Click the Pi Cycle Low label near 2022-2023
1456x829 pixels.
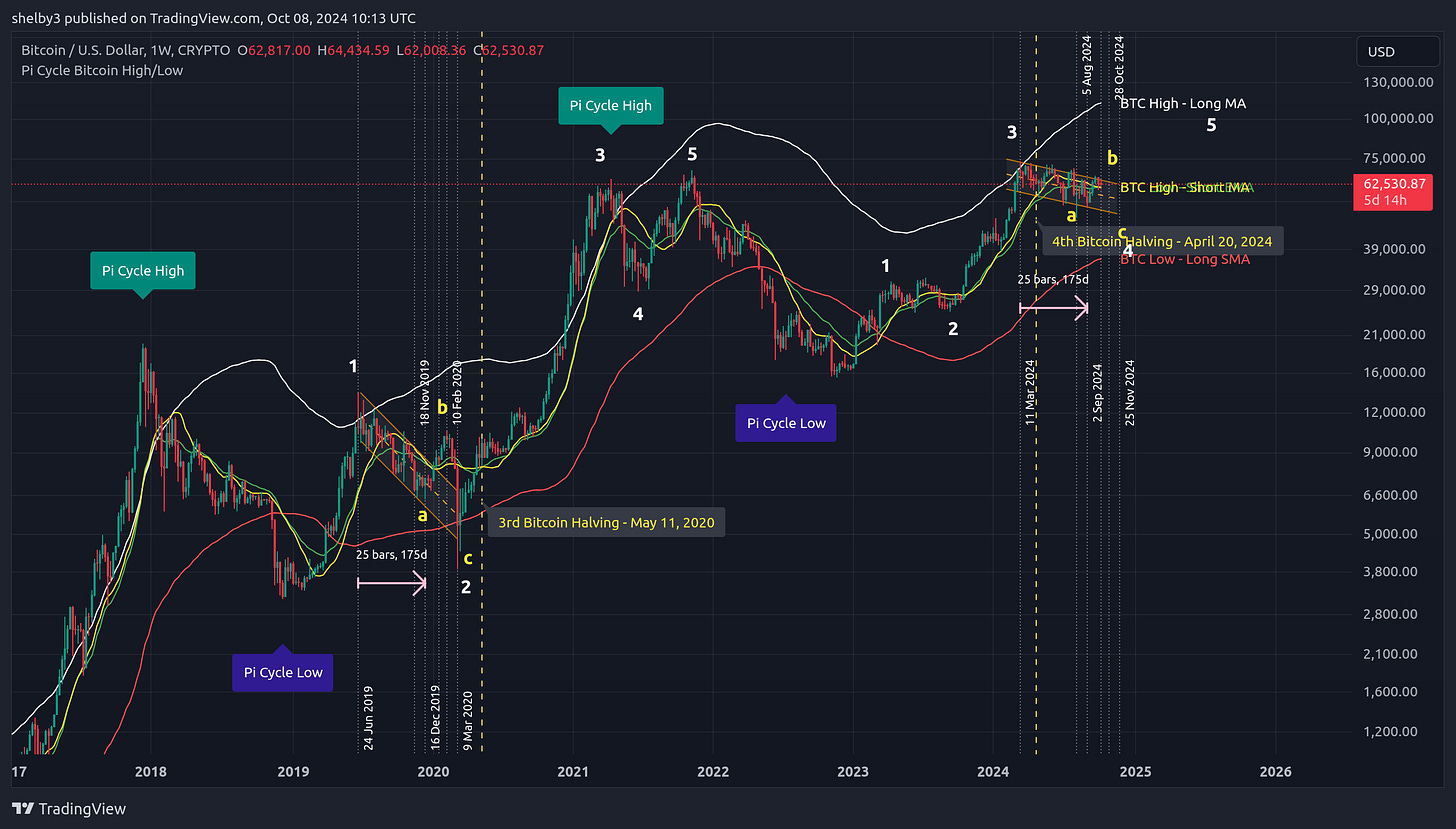[786, 422]
